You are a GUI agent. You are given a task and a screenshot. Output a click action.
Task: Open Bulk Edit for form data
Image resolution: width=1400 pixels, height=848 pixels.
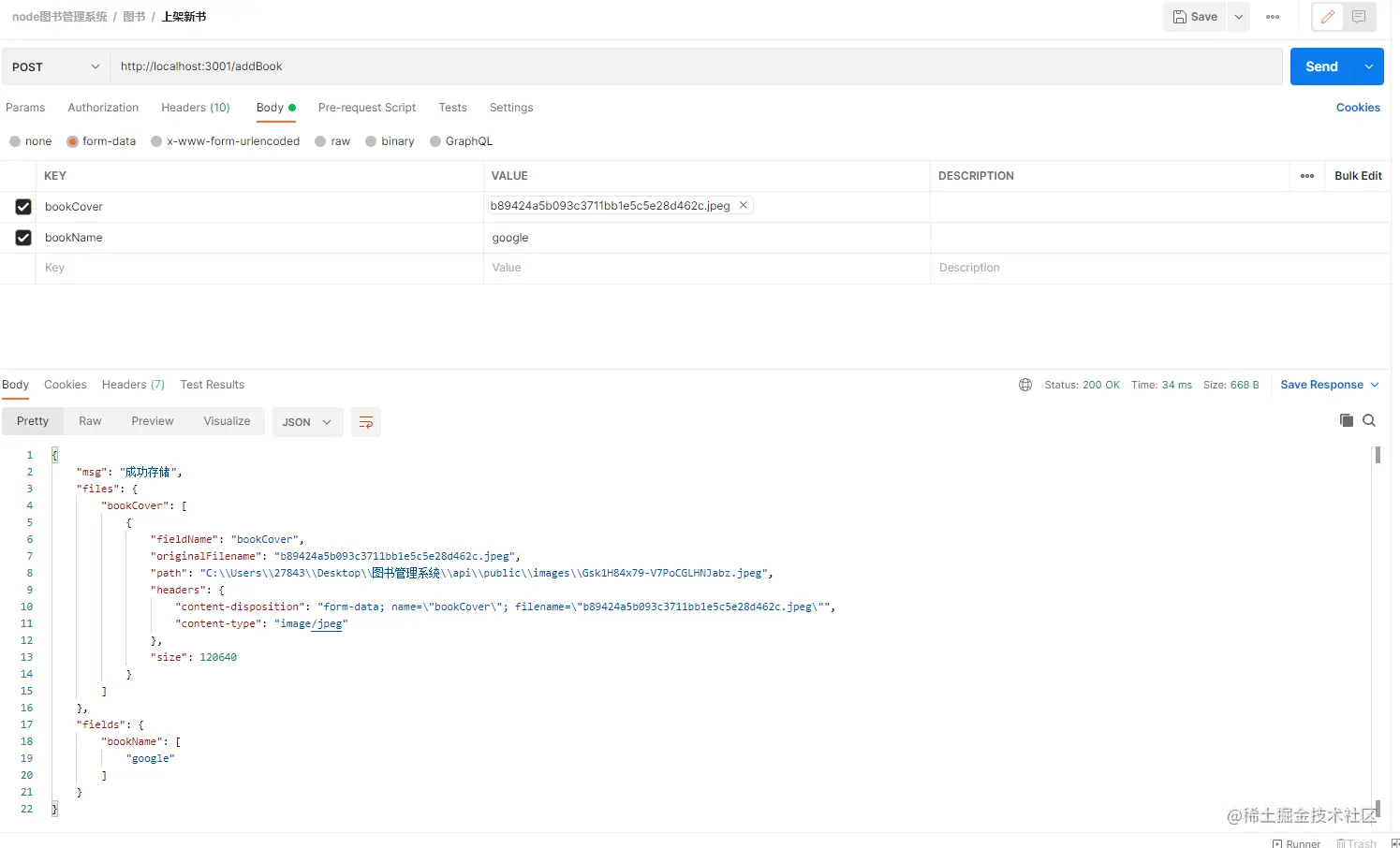tap(1358, 176)
